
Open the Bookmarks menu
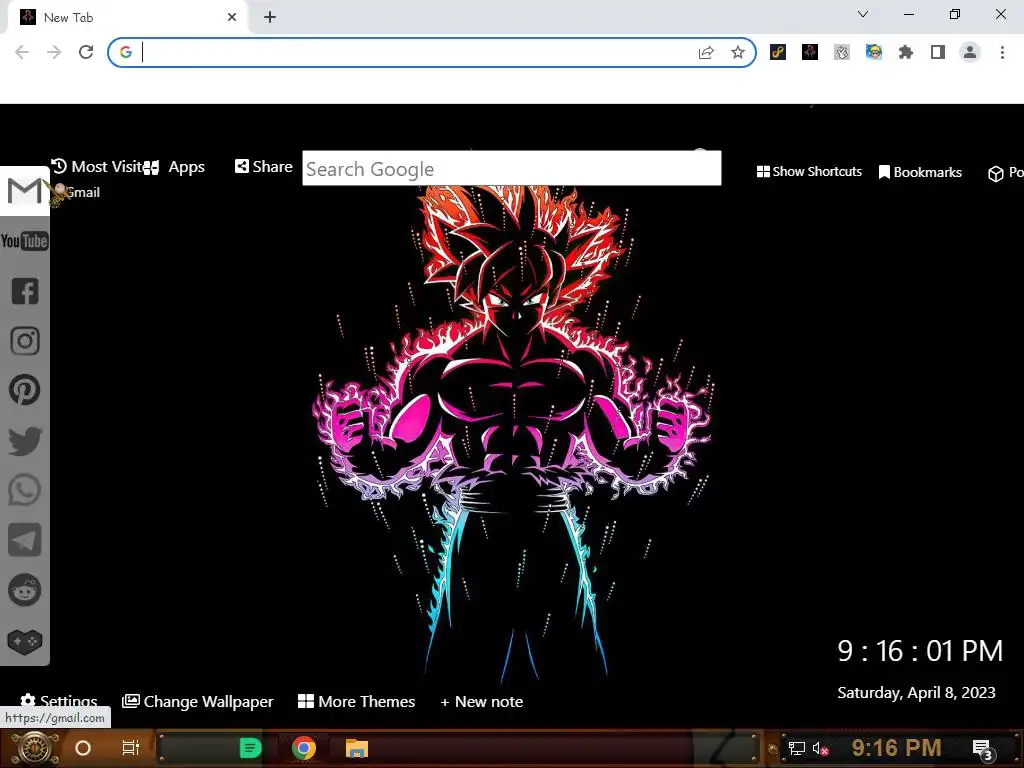(920, 172)
